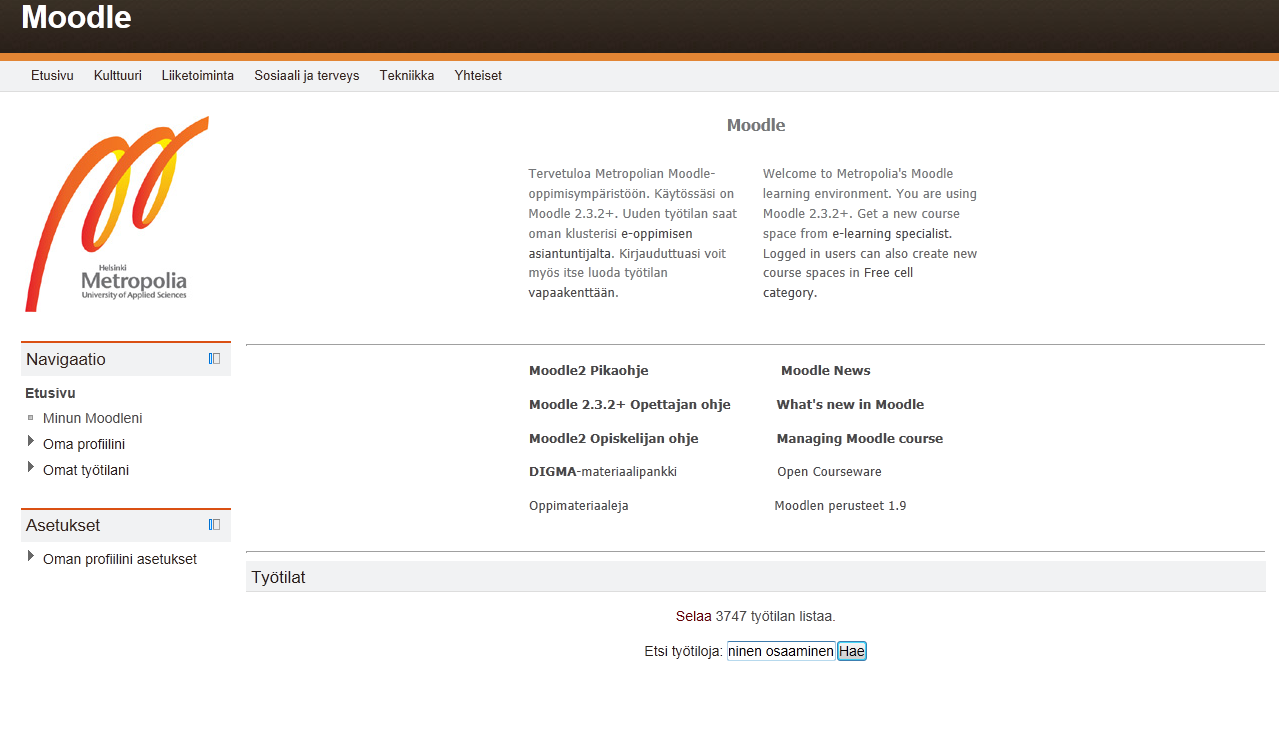Follow the e-learning specialist link
Viewport: 1279px width, 732px height.
click(890, 234)
